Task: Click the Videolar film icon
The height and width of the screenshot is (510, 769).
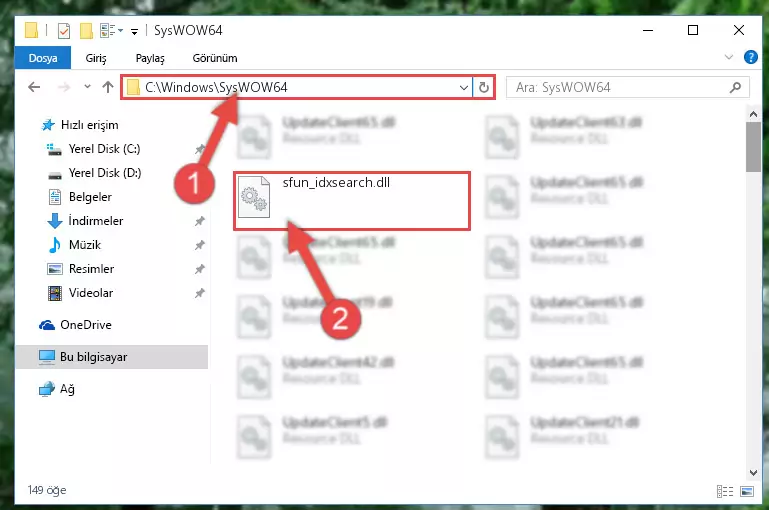Action: click(54, 293)
